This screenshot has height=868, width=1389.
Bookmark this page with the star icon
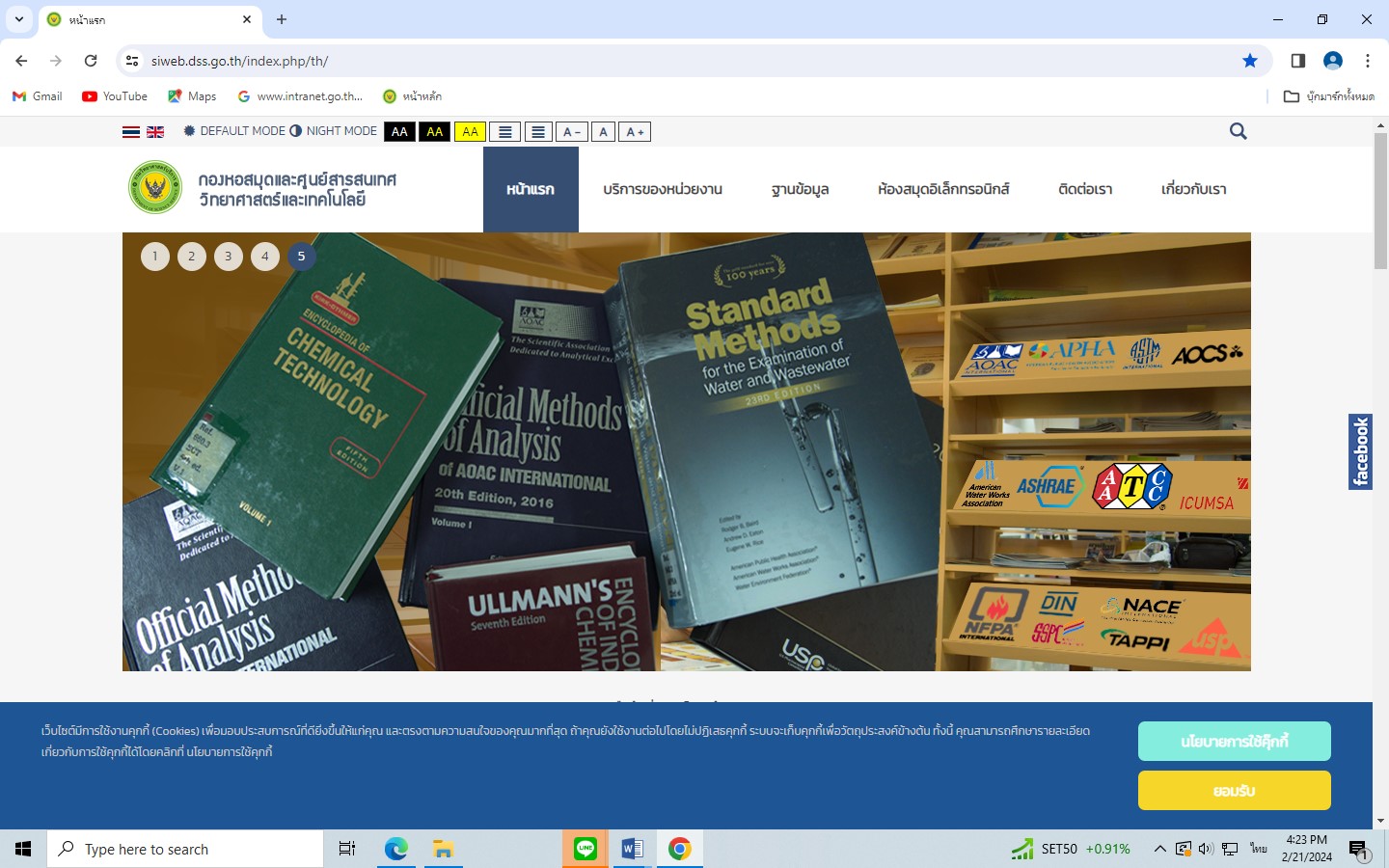click(x=1250, y=61)
